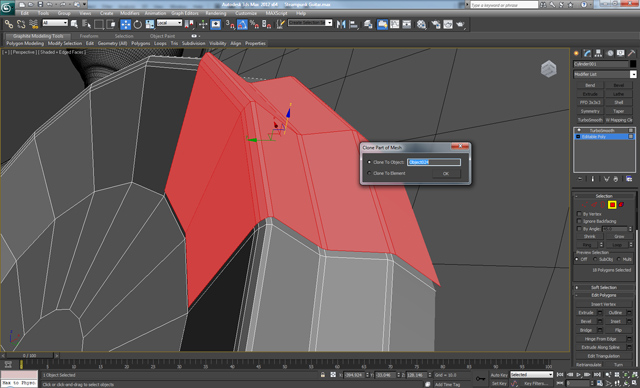The width and height of the screenshot is (640, 388).
Task: Enable the By Vertex checkbox
Action: [x=579, y=214]
